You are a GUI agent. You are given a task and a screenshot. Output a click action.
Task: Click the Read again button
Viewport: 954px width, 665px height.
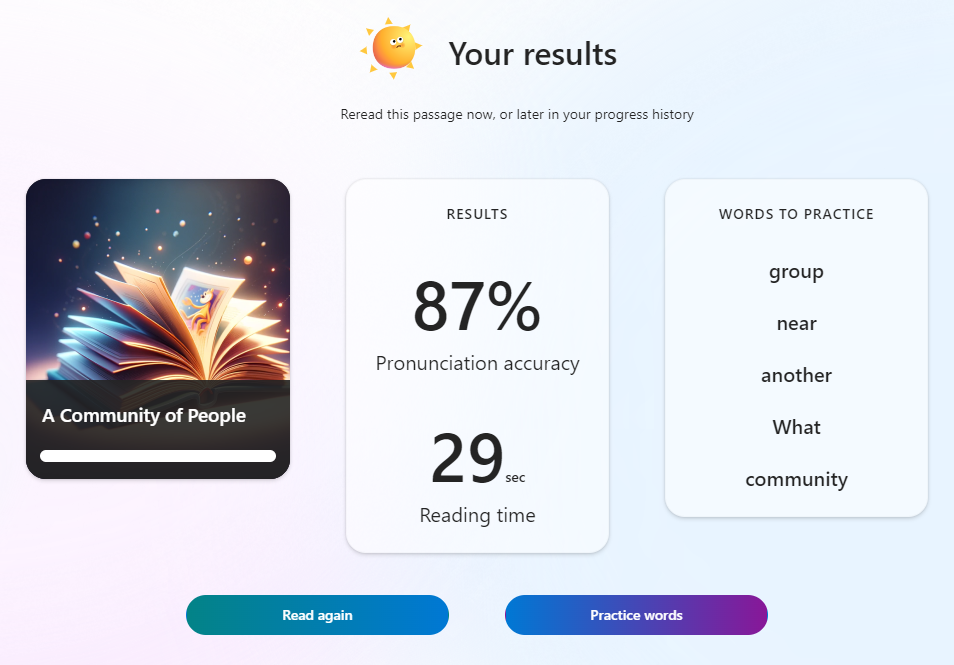click(317, 615)
